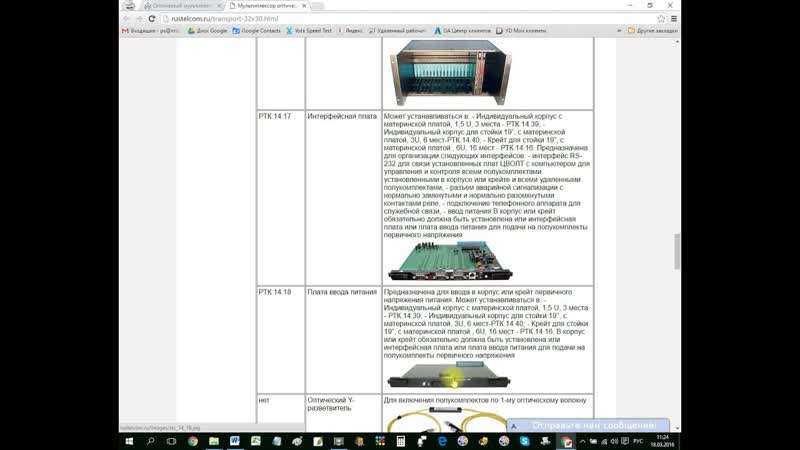800x450 pixels.
Task: Open the clock showing 11:24
Action: coord(662,441)
